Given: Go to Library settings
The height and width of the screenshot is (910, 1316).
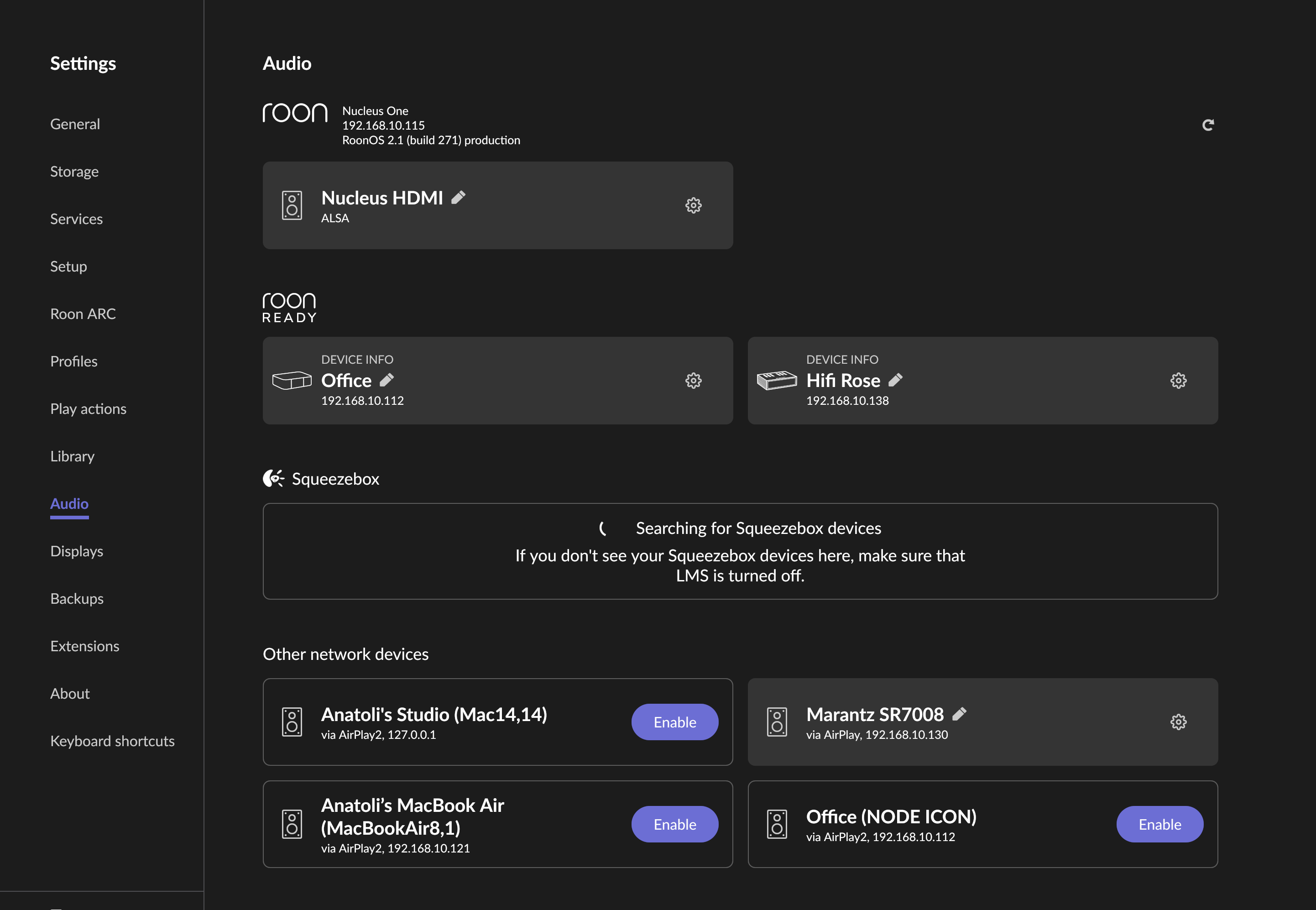Looking at the screenshot, I should tap(73, 456).
